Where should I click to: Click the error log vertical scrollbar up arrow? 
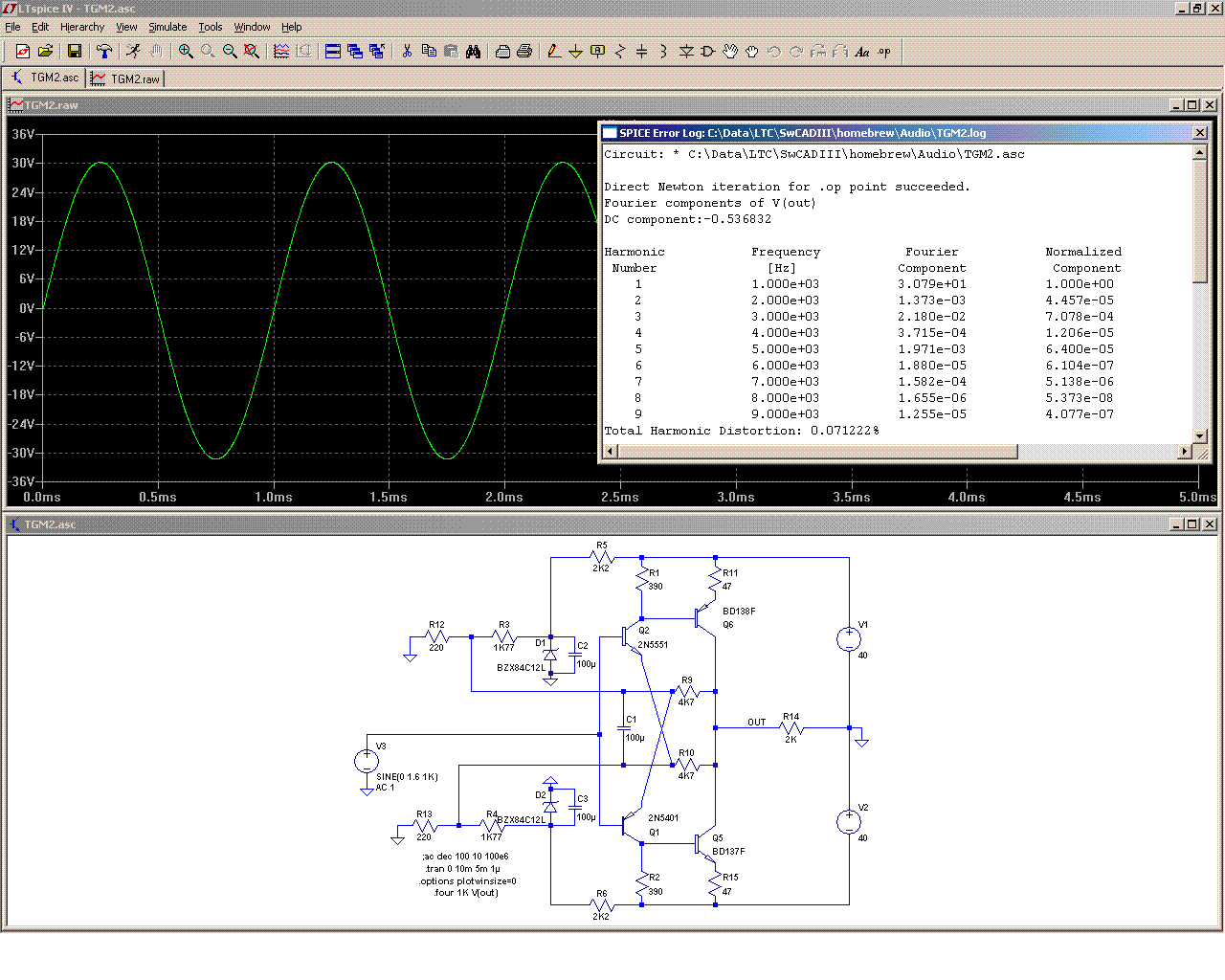tap(1200, 153)
